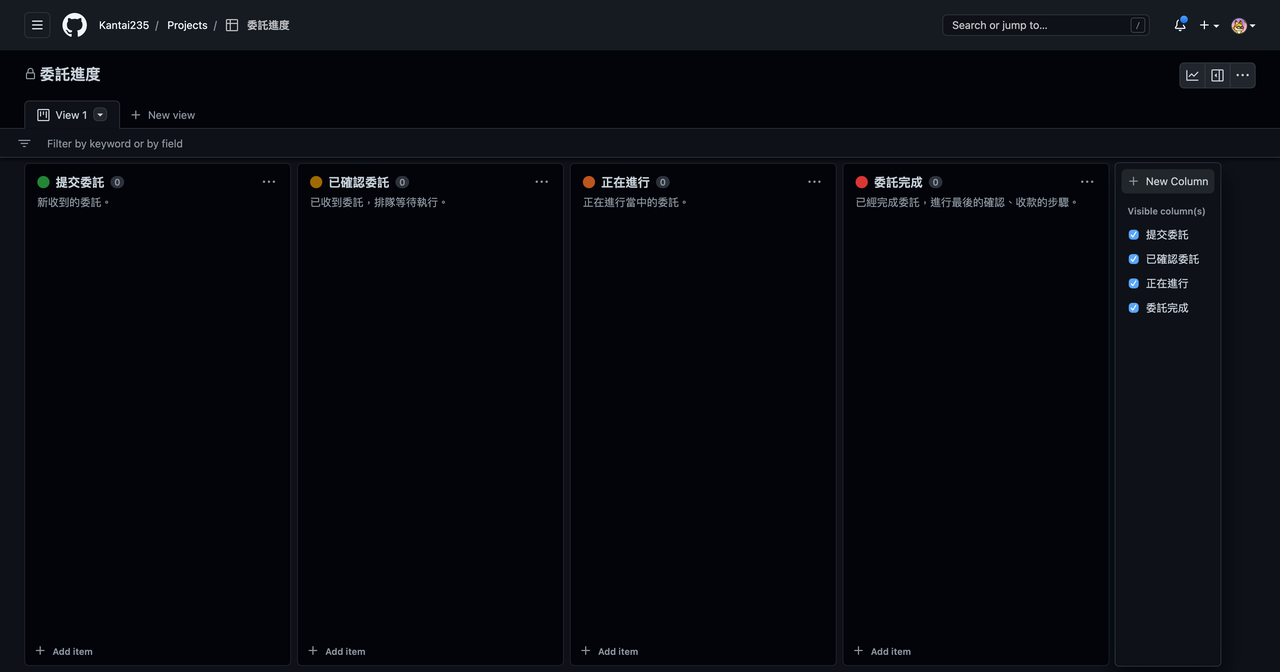The width and height of the screenshot is (1280, 672).
Task: Open the project options ellipsis menu
Action: 1242,74
